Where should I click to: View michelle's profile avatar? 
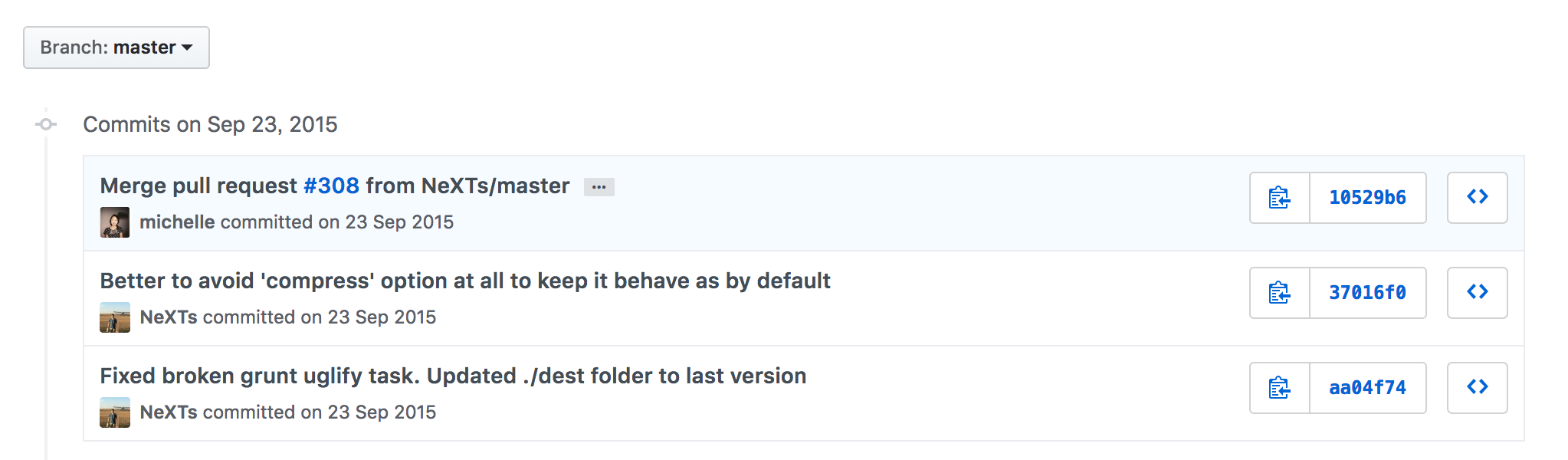(x=115, y=222)
